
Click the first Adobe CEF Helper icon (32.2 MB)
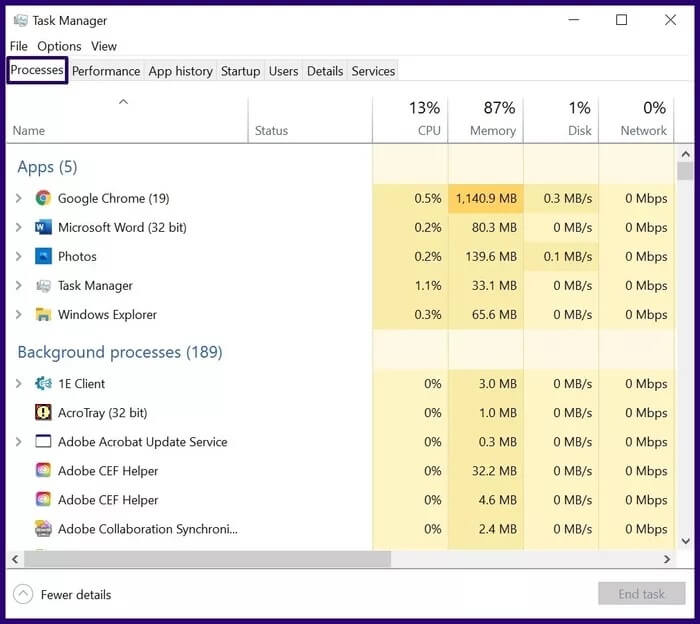43,470
